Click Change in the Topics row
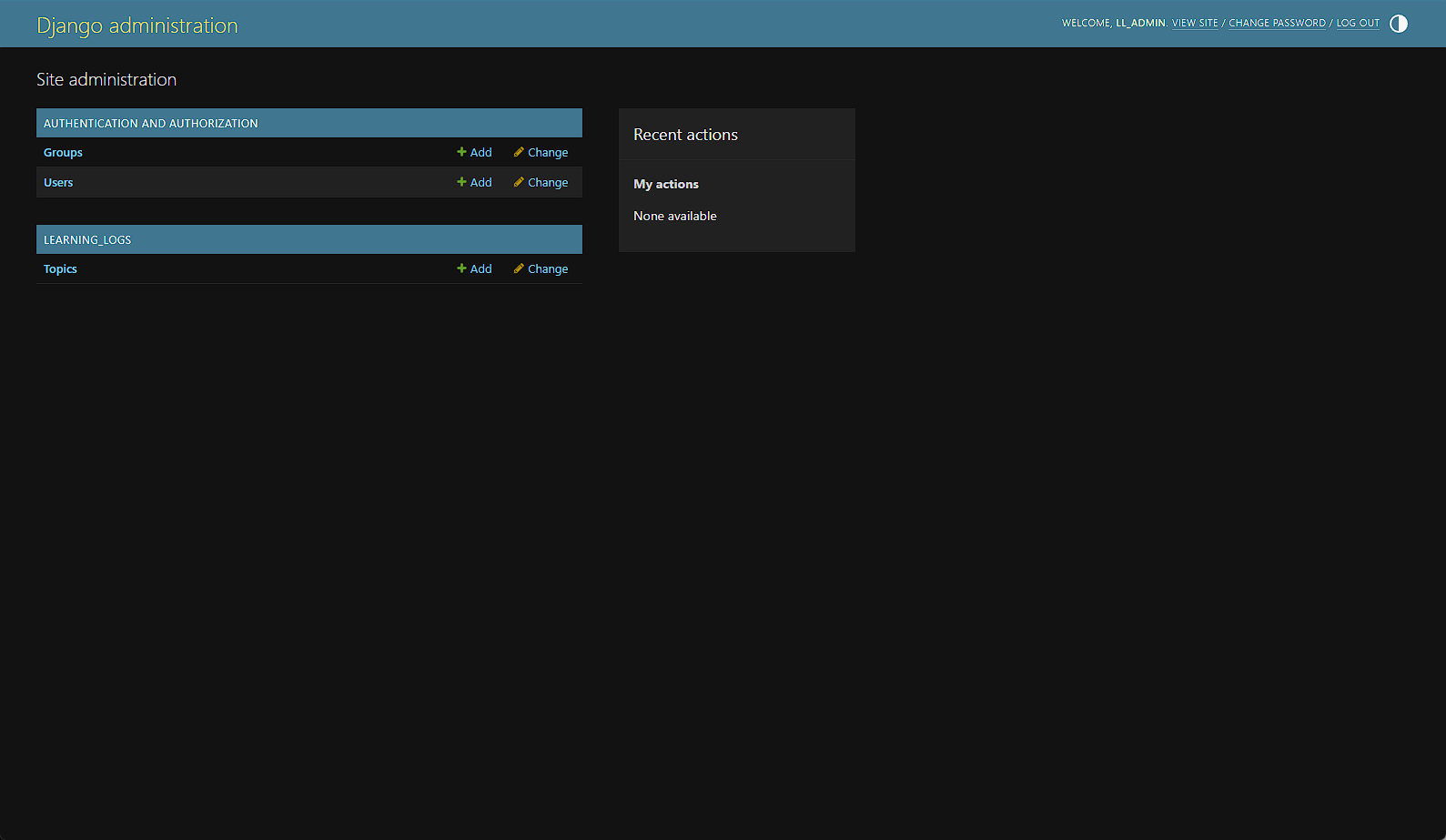The height and width of the screenshot is (840, 1446). point(541,268)
